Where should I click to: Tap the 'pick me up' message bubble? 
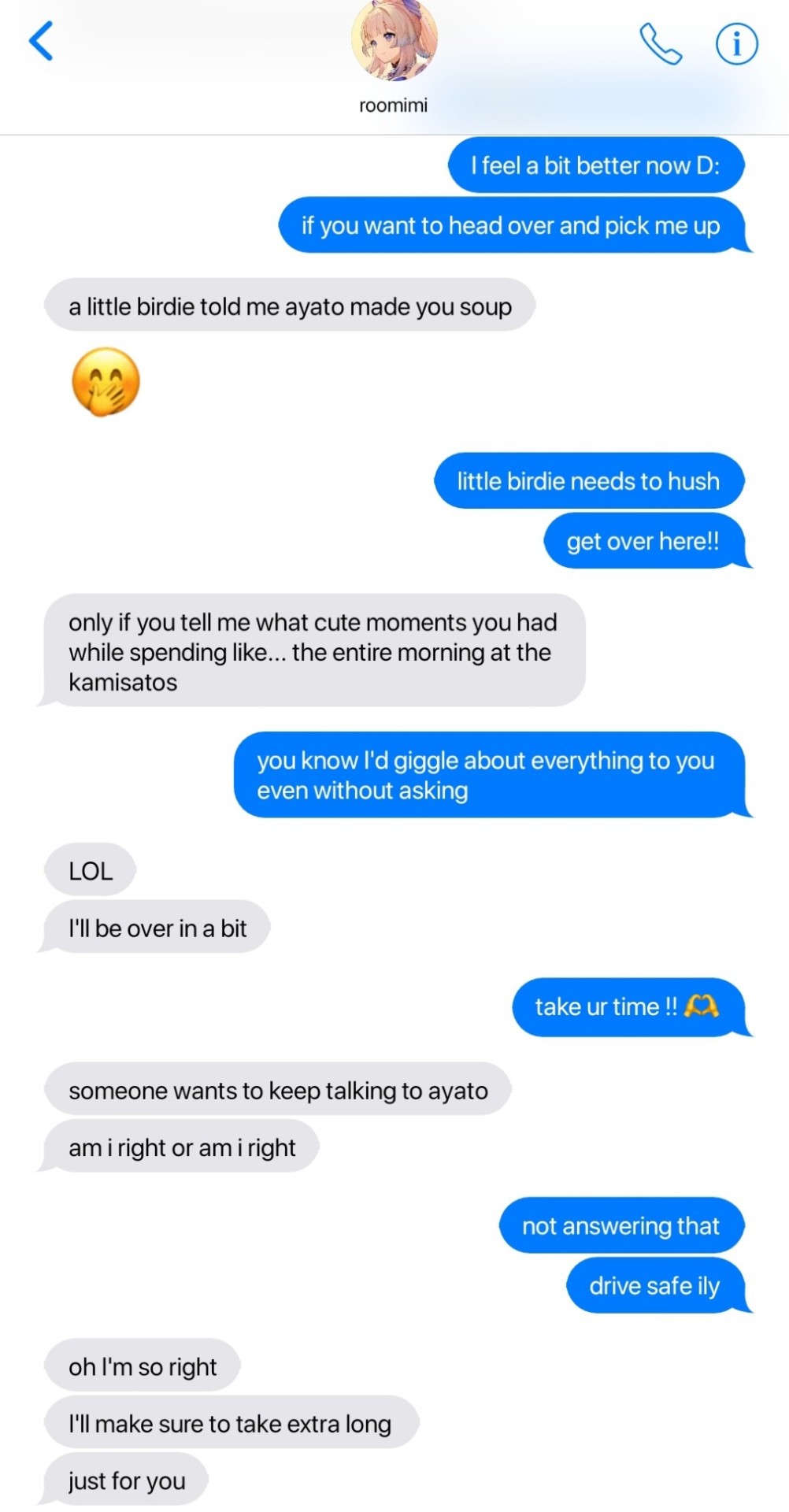pos(513,225)
